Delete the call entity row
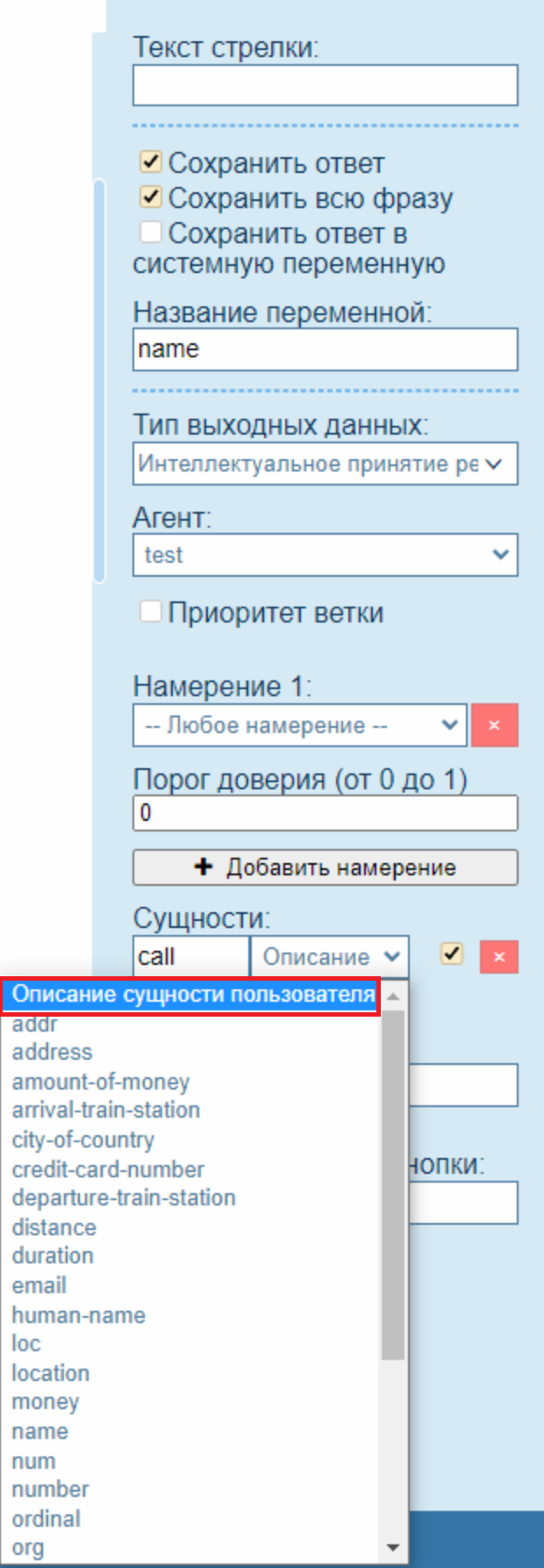 tap(498, 957)
